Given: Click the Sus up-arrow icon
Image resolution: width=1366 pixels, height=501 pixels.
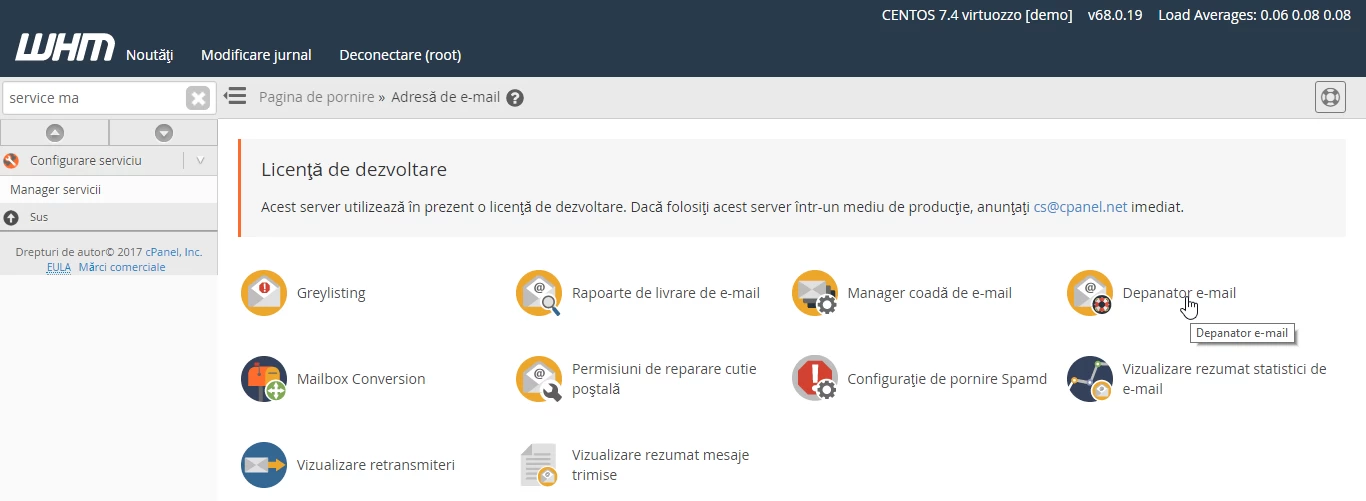Looking at the screenshot, I should [x=11, y=217].
